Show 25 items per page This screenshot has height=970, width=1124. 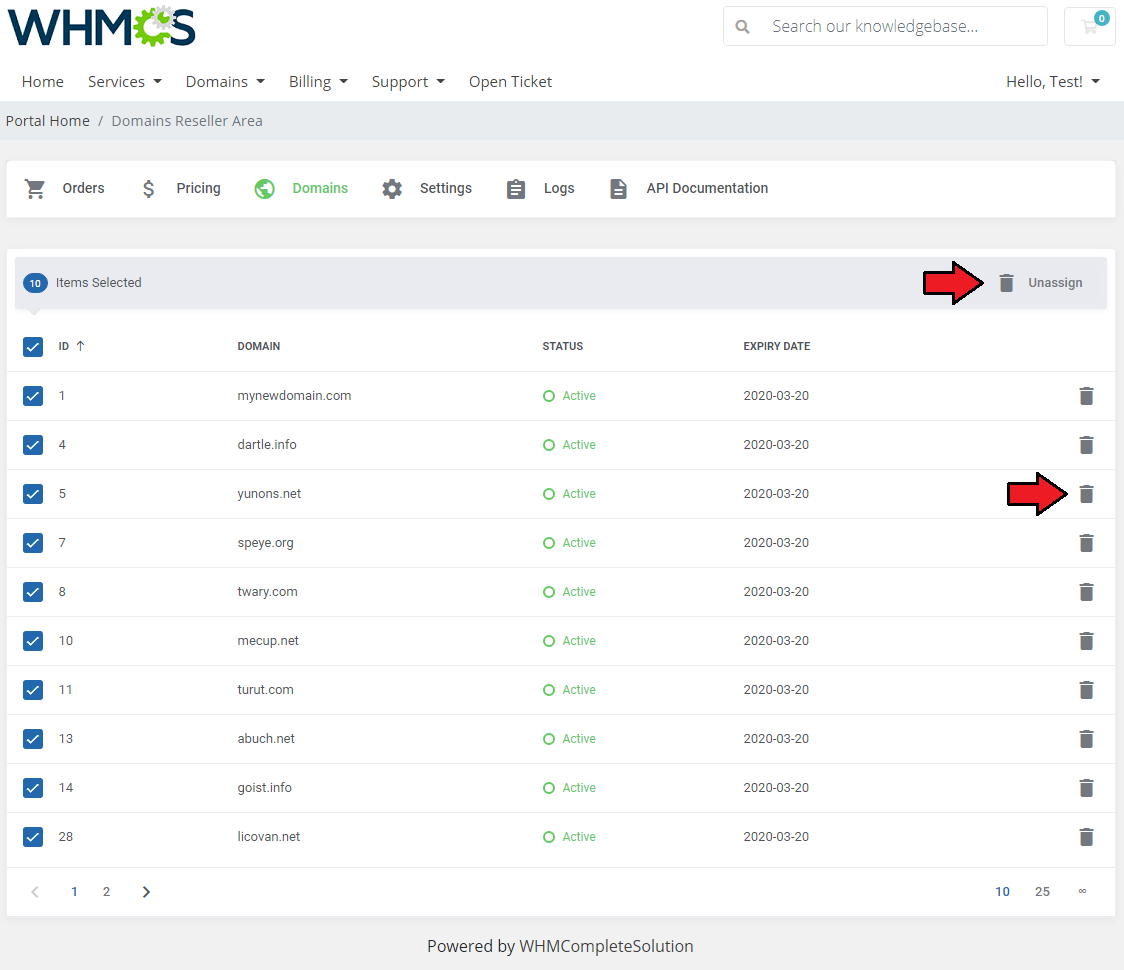point(1042,892)
